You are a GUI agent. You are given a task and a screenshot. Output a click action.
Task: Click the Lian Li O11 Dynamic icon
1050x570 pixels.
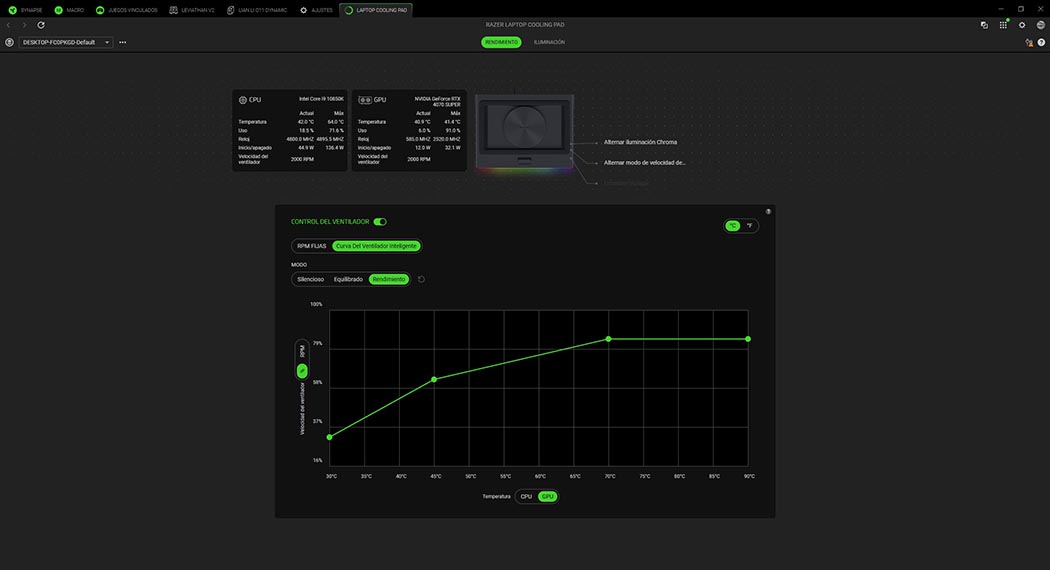point(230,10)
